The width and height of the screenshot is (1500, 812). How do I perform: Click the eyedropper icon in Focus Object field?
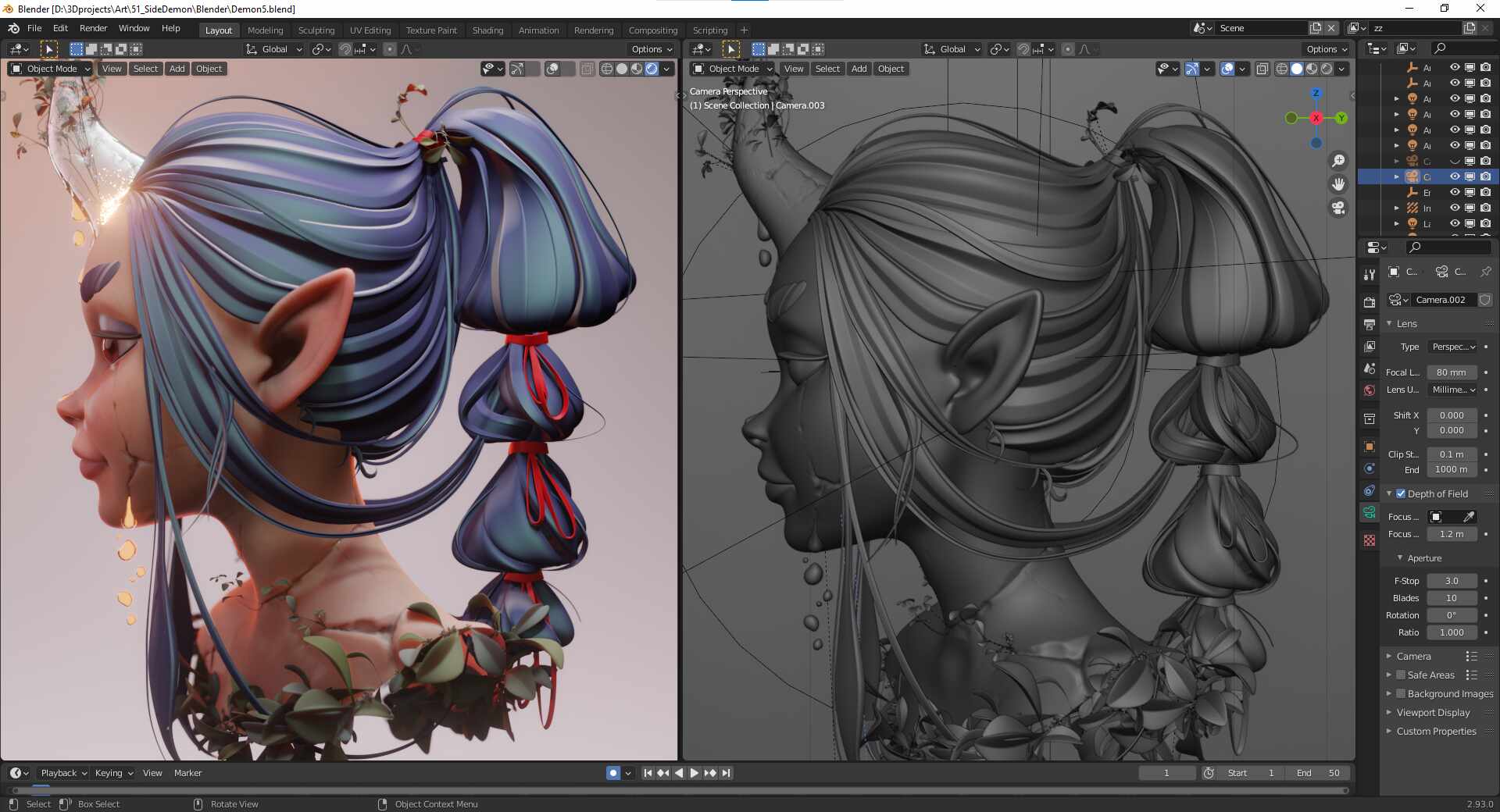coord(1469,517)
